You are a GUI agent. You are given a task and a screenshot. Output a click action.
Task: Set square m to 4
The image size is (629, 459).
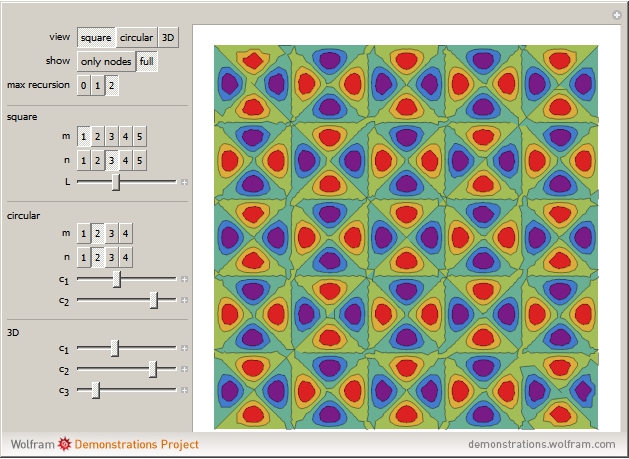126,137
